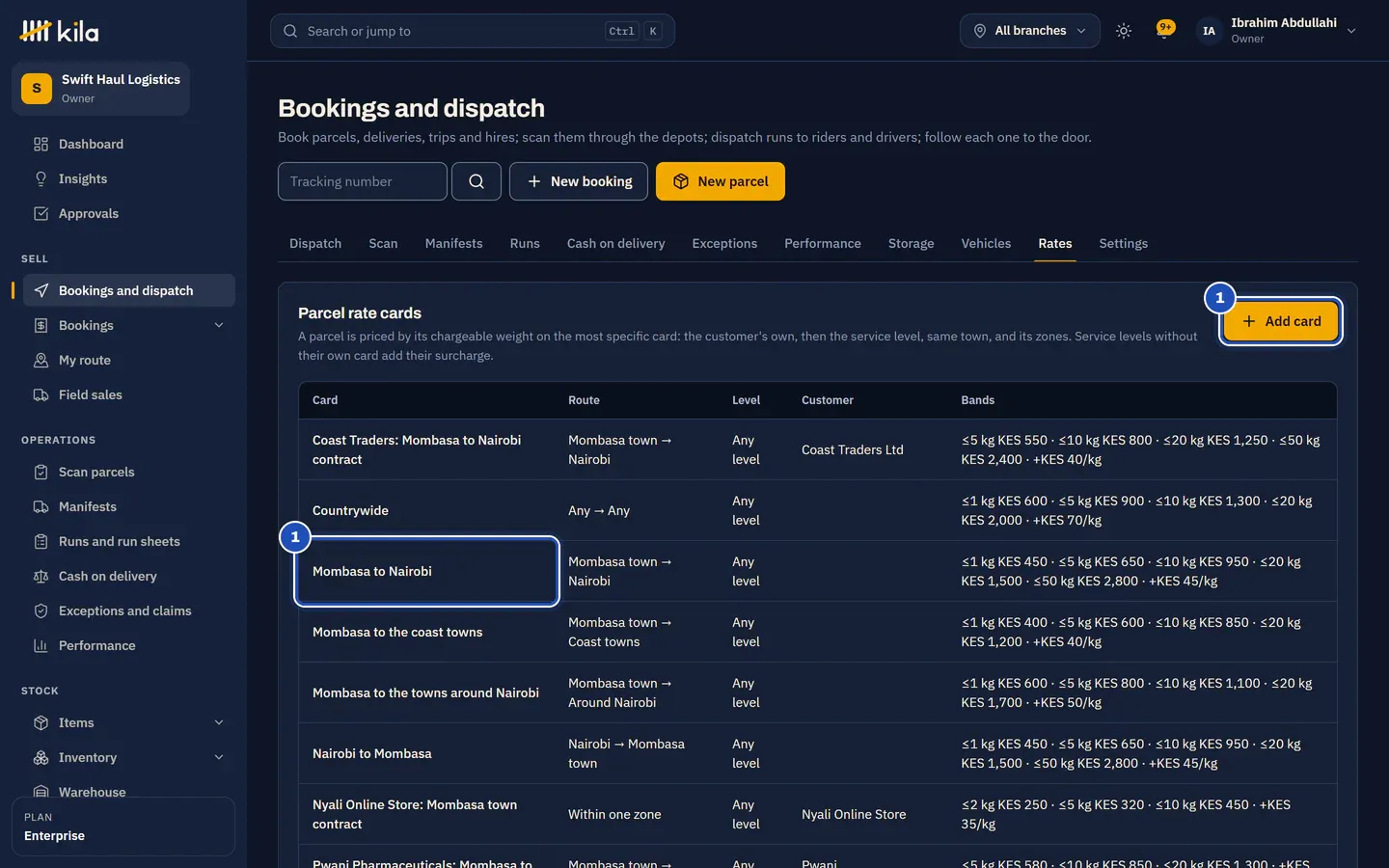Switch to the Storage tab
This screenshot has width=1389, height=868.
(x=911, y=243)
